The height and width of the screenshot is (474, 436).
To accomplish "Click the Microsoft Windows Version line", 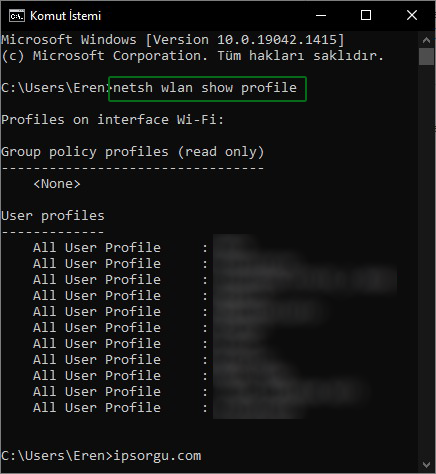I will pyautogui.click(x=173, y=40).
